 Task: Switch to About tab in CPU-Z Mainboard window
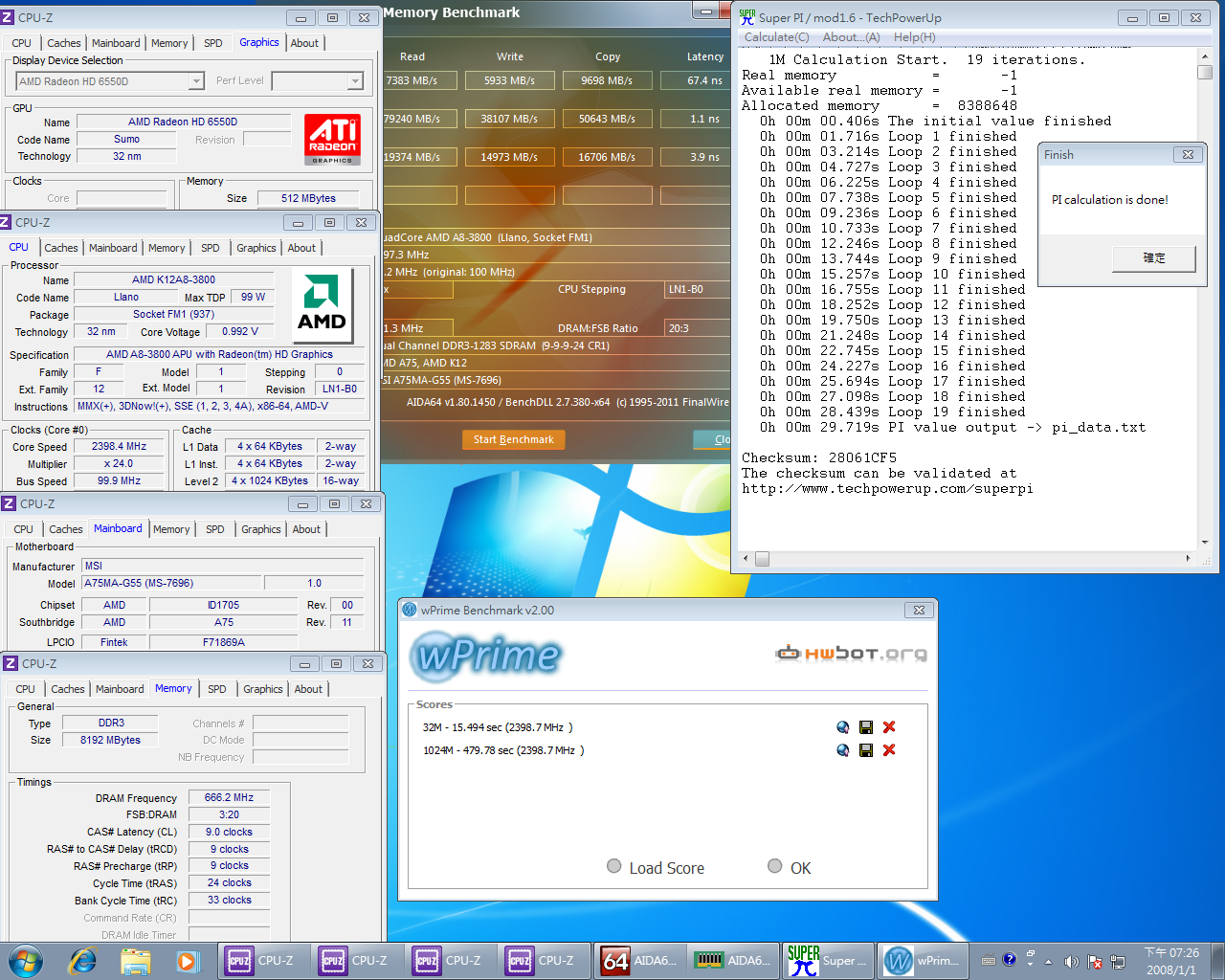tap(306, 529)
